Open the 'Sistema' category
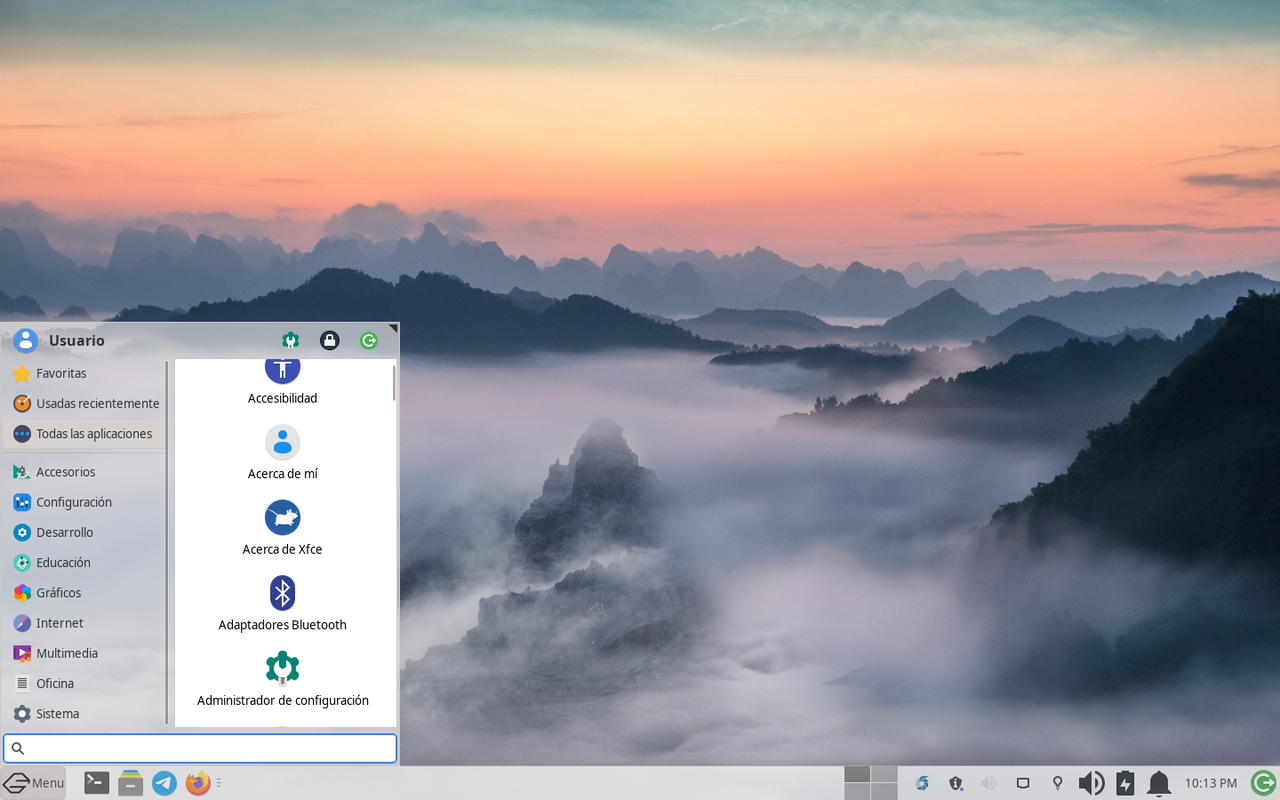The image size is (1280, 800). point(58,713)
